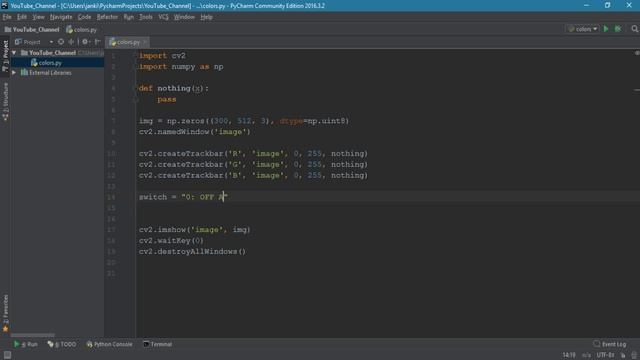Open the TODO tool window
The height and width of the screenshot is (360, 640).
pyautogui.click(x=62, y=344)
